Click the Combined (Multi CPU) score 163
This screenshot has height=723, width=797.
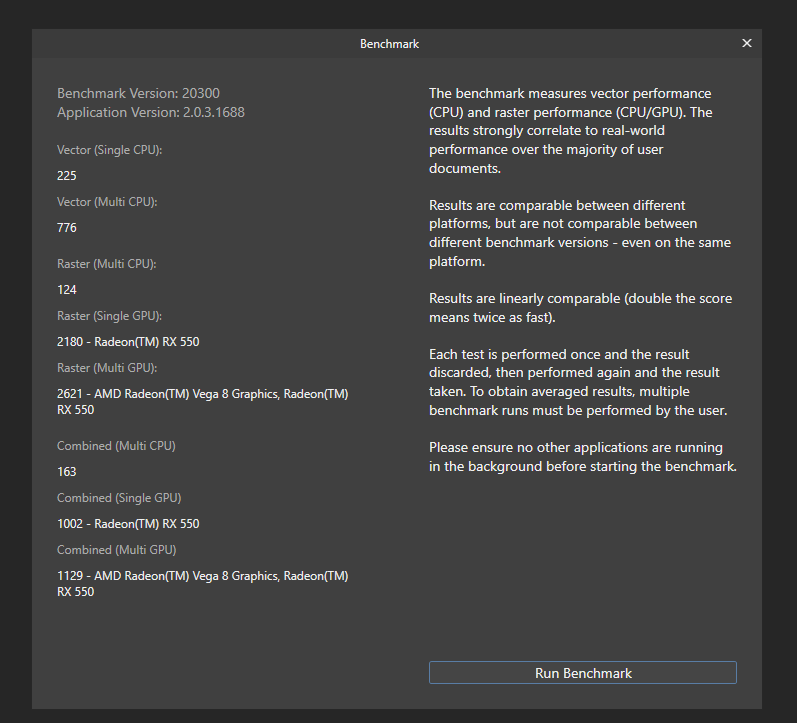pos(67,472)
